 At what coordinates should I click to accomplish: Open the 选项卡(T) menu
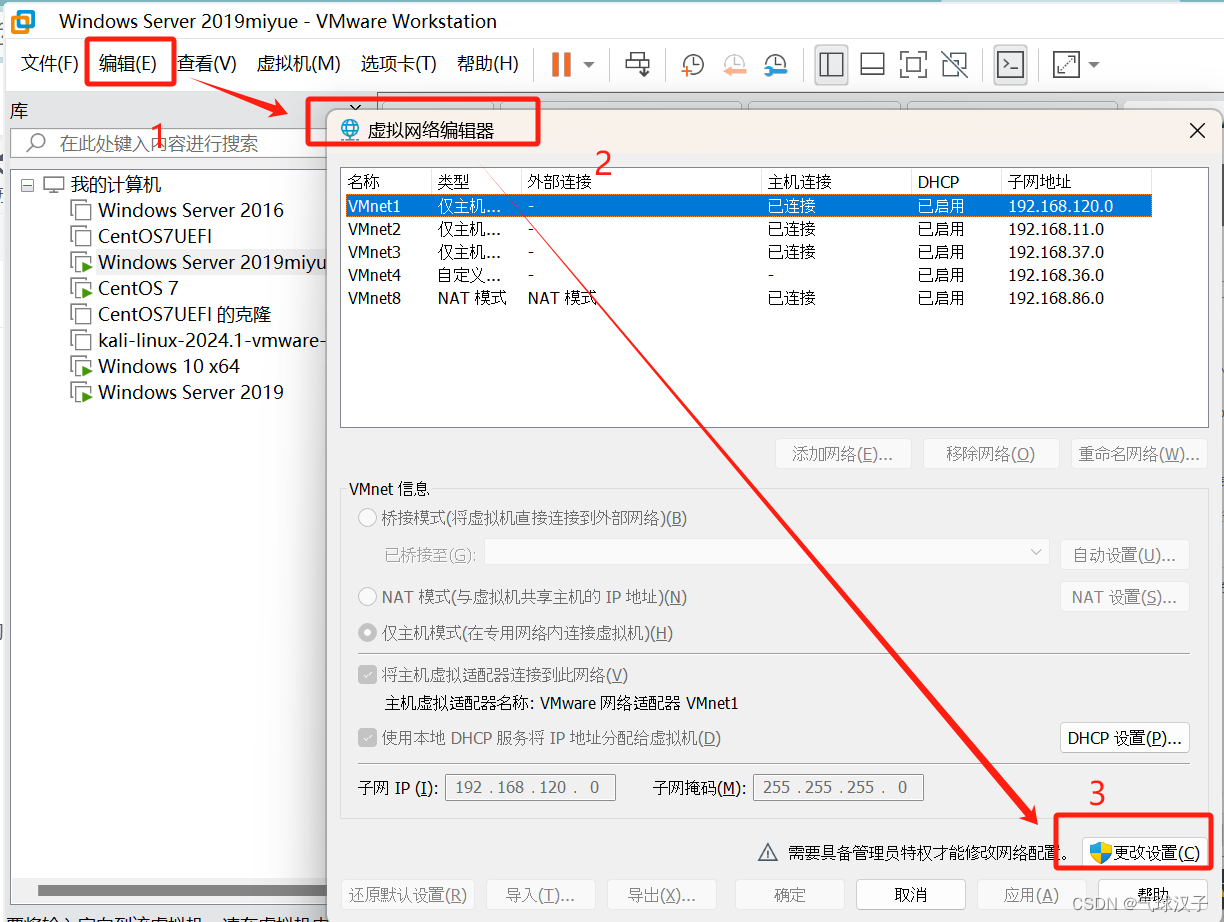399,64
